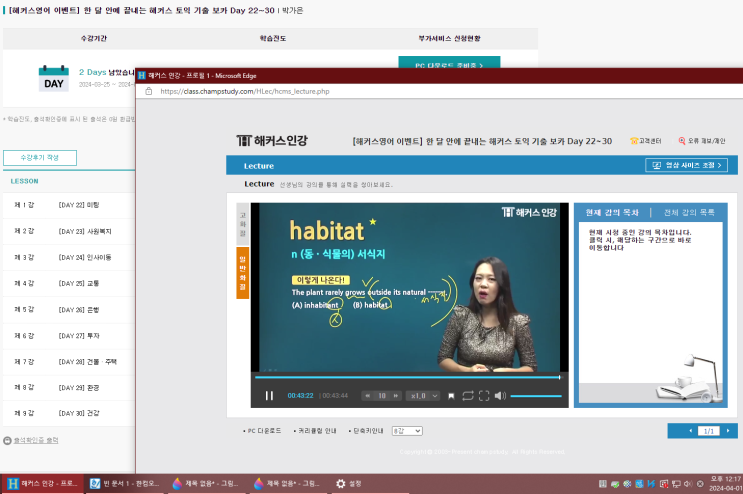The height and width of the screenshot is (494, 743).
Task: Open lesson 제 2 강 [DAY 23] 사원복지
Action: click(69, 231)
